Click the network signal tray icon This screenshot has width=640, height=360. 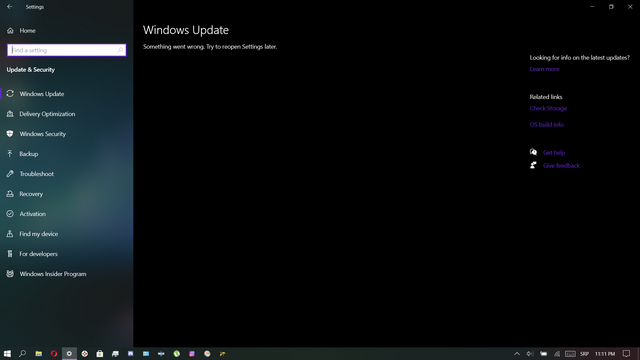coord(557,354)
